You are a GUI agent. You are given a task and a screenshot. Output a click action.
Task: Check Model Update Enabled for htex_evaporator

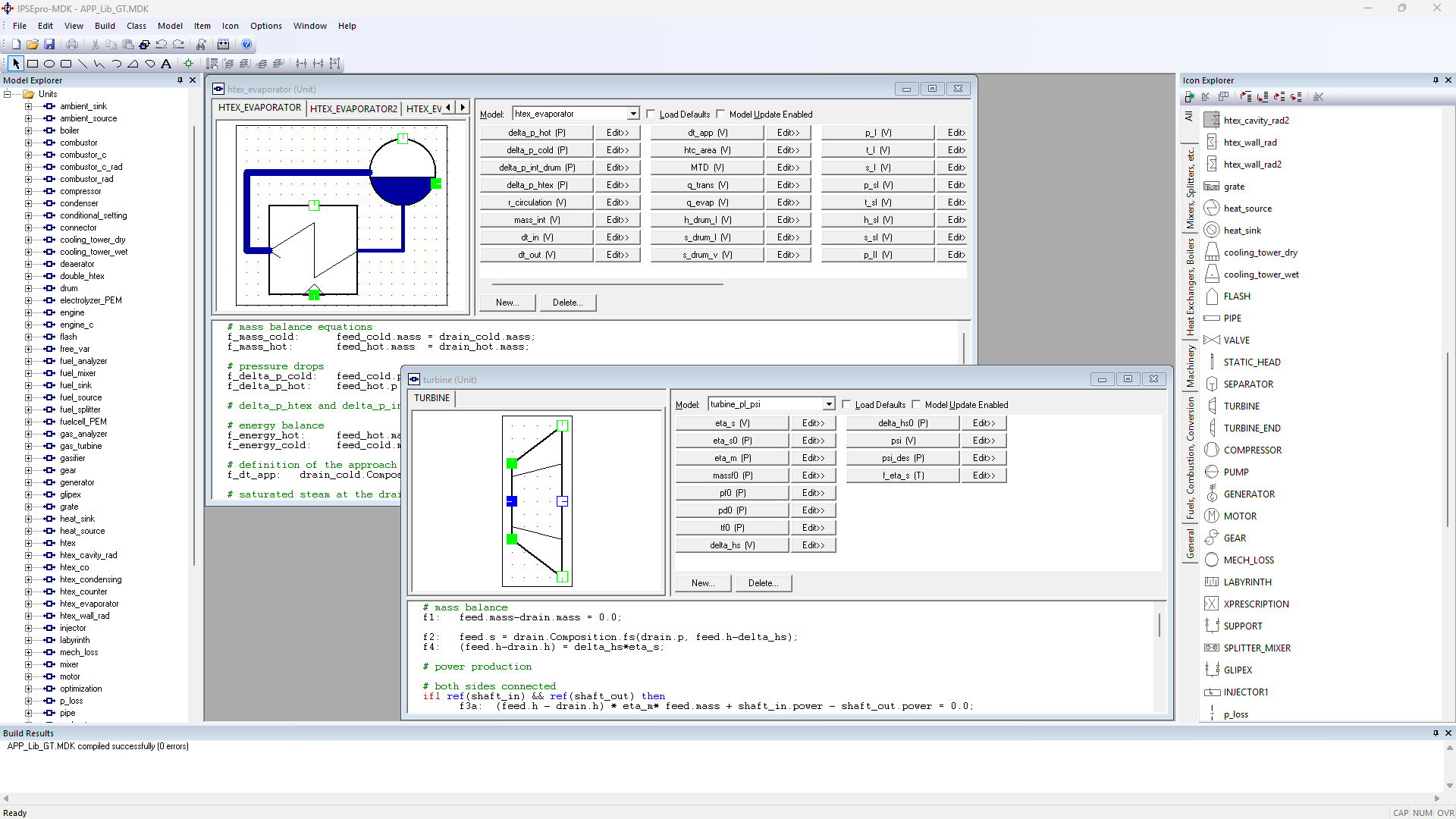point(721,114)
